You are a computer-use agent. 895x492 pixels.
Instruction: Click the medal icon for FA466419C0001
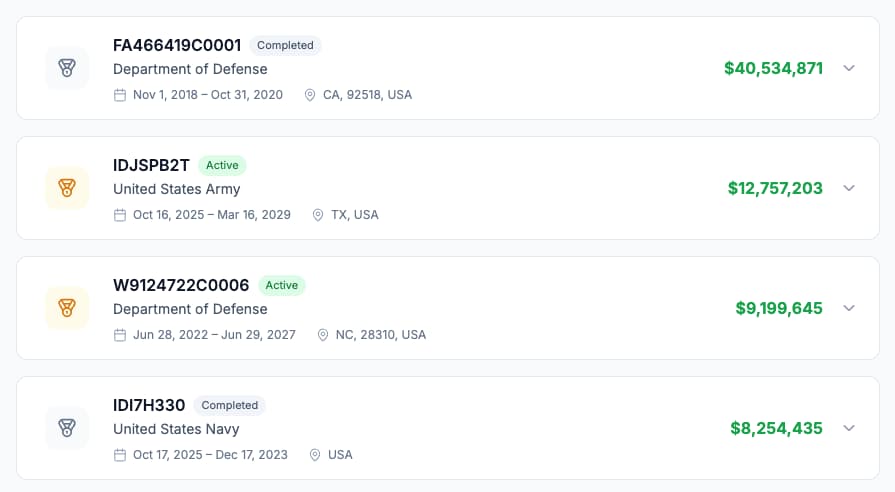click(x=67, y=68)
